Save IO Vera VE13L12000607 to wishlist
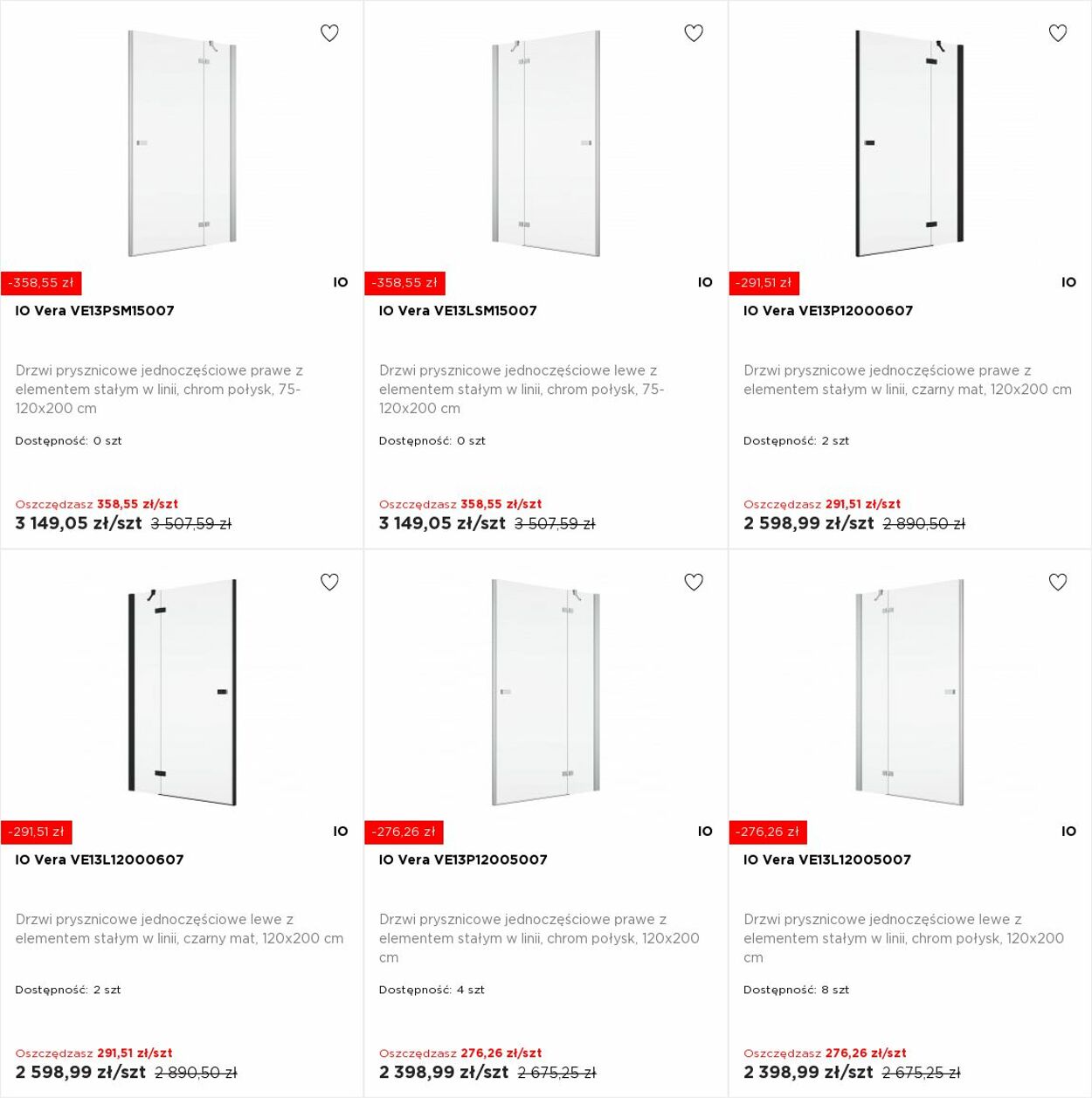Viewport: 1092px width, 1098px height. click(x=329, y=582)
